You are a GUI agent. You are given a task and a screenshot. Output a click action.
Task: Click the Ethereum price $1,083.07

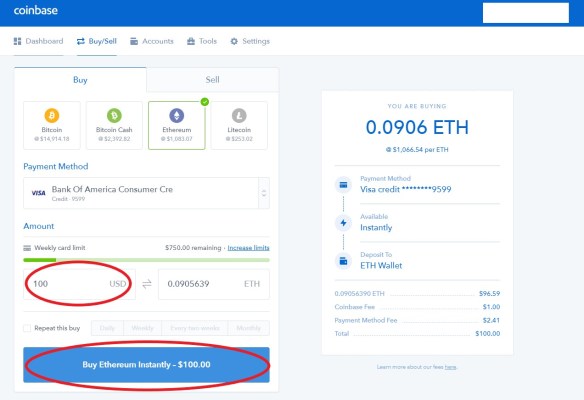click(x=177, y=139)
